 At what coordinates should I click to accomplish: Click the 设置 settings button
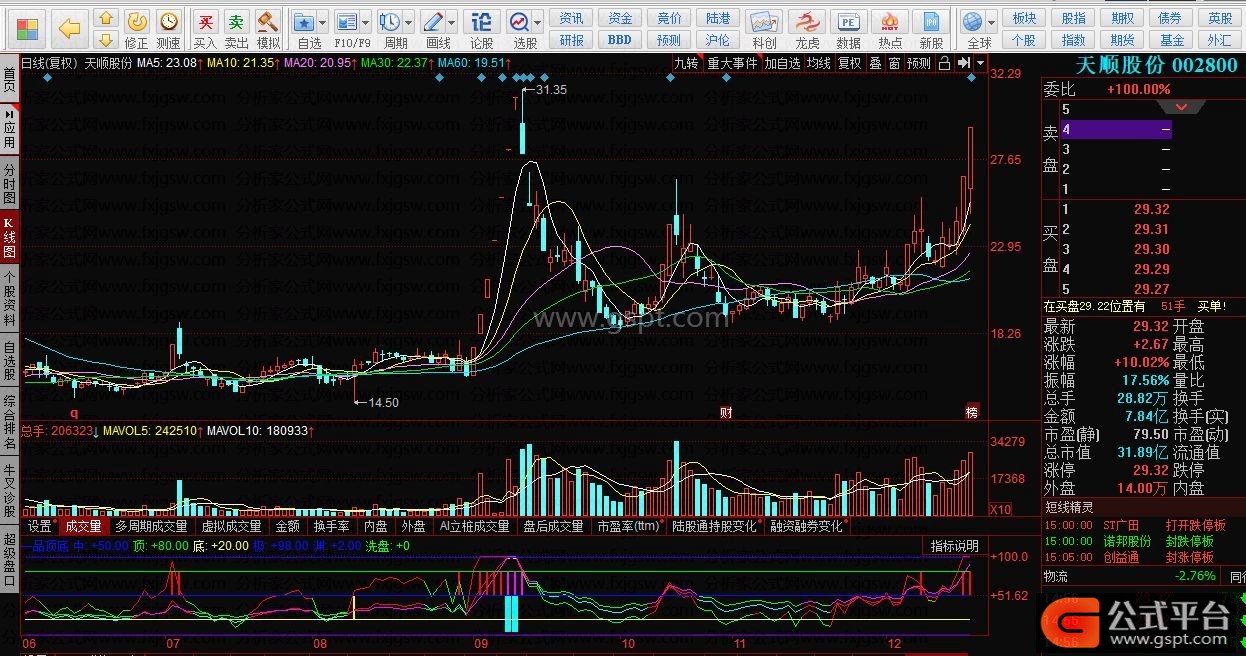[x=40, y=526]
